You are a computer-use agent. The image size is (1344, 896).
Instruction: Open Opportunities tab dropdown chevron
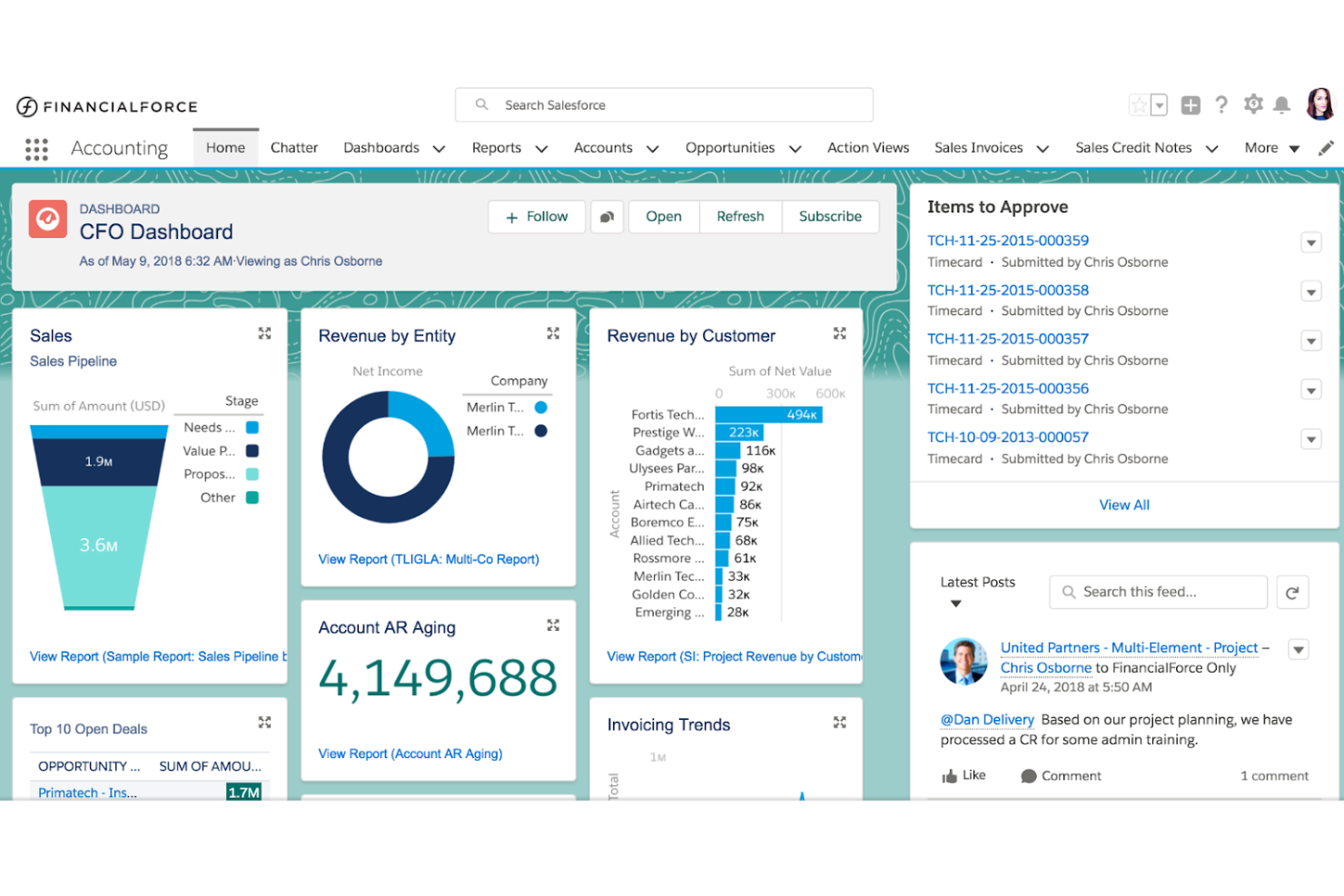coord(795,149)
